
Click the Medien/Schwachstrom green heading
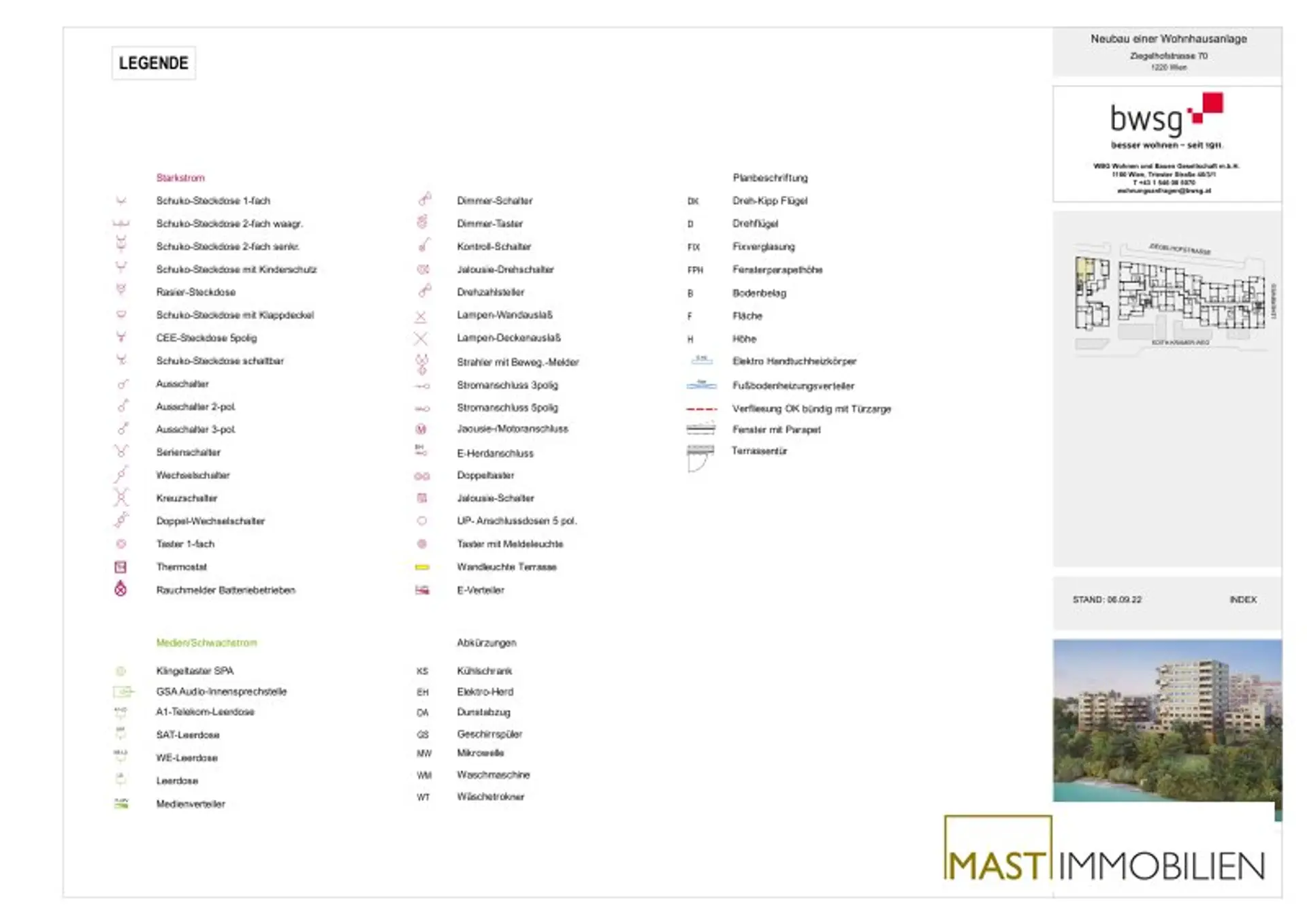pos(206,642)
